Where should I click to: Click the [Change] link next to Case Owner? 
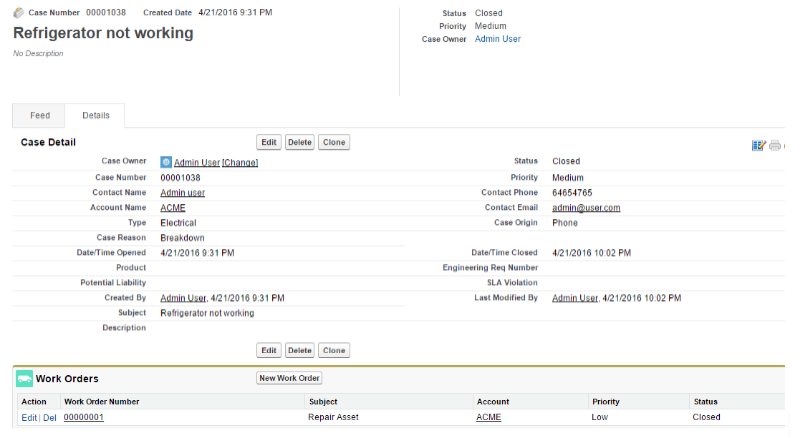(240, 162)
